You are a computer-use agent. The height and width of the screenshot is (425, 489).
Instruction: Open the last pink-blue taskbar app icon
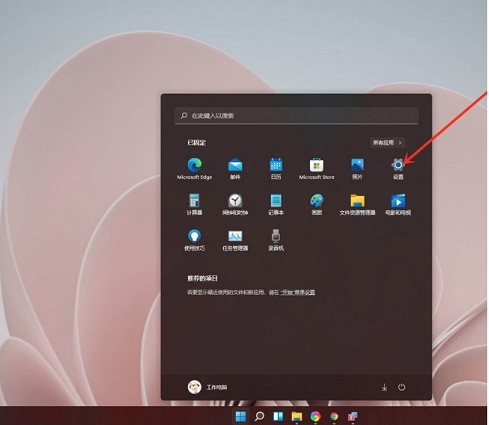pos(353,416)
